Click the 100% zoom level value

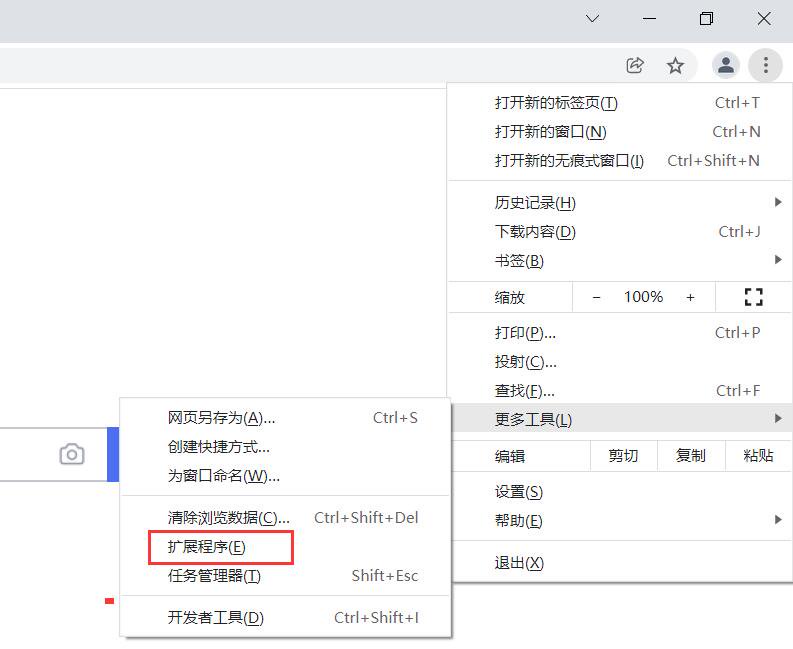click(x=643, y=297)
